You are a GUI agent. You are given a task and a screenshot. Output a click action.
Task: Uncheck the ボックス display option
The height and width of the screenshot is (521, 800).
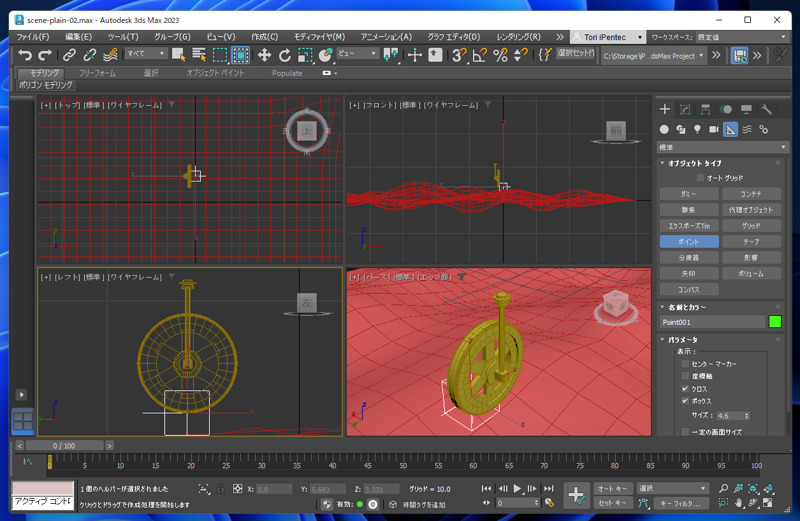685,401
